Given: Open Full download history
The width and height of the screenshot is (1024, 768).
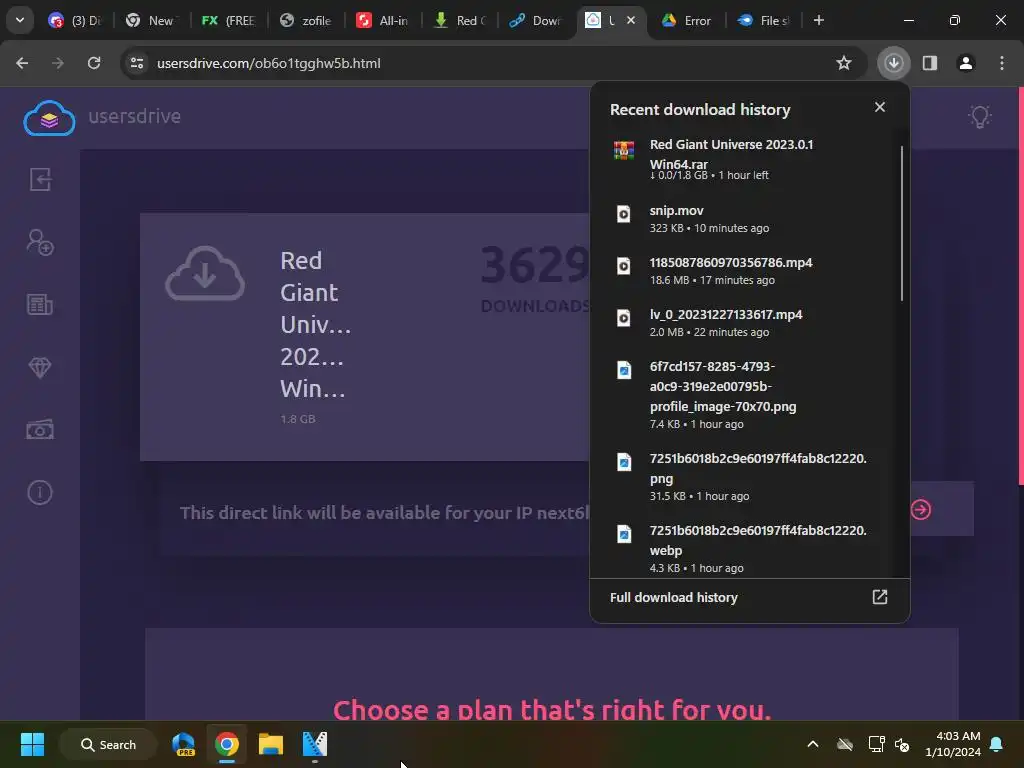Looking at the screenshot, I should click(x=749, y=598).
